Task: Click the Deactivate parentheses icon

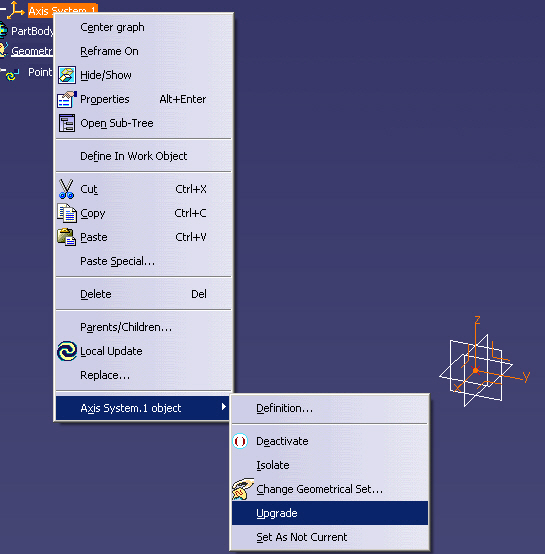Action: (x=240, y=441)
